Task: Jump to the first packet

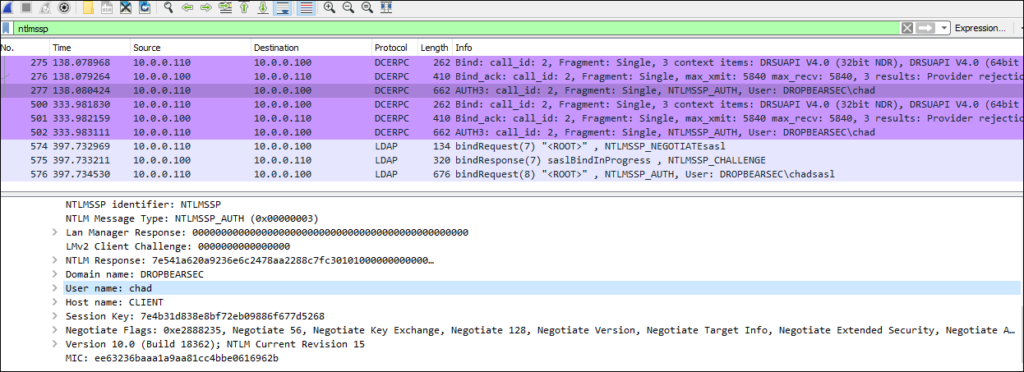Action: tap(244, 8)
